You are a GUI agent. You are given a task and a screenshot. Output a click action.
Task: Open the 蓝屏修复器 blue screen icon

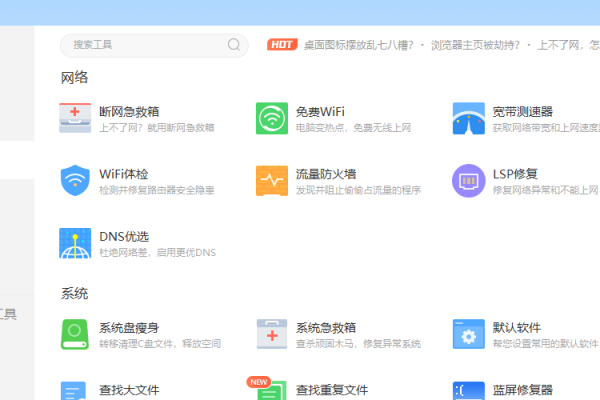point(468,390)
